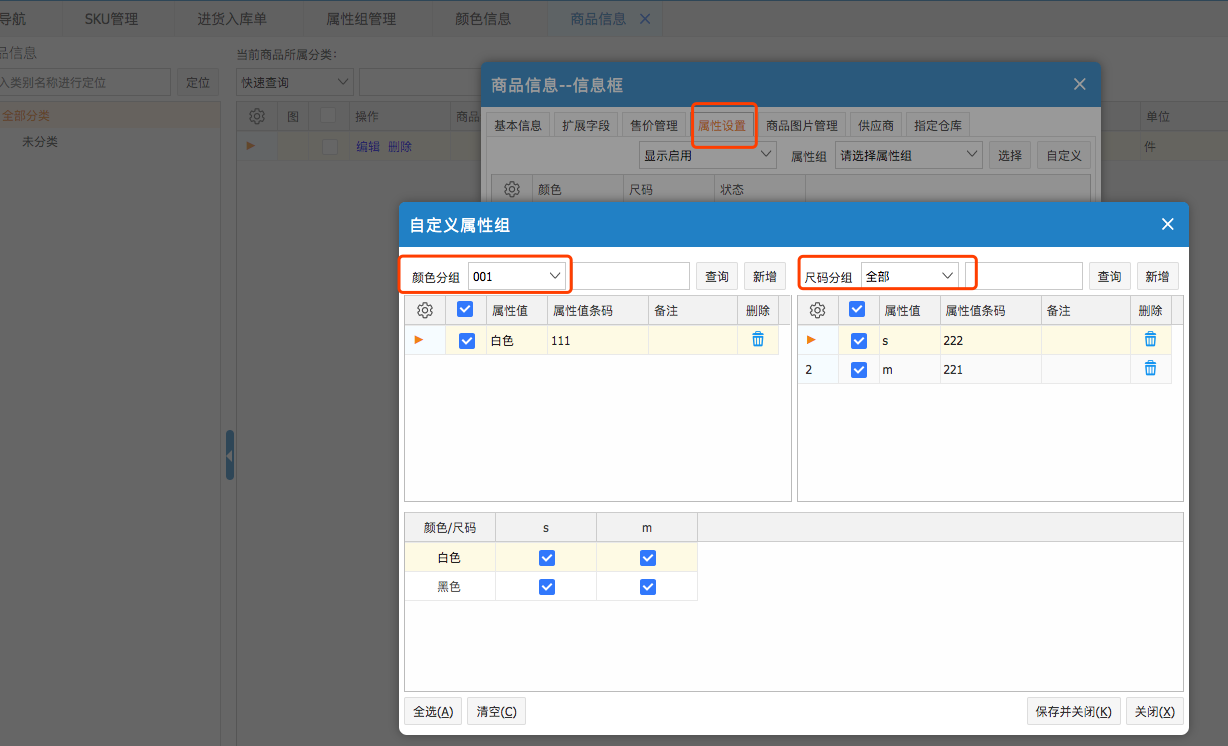Click the gear icon in product list header
The image size is (1228, 746).
pos(257,117)
